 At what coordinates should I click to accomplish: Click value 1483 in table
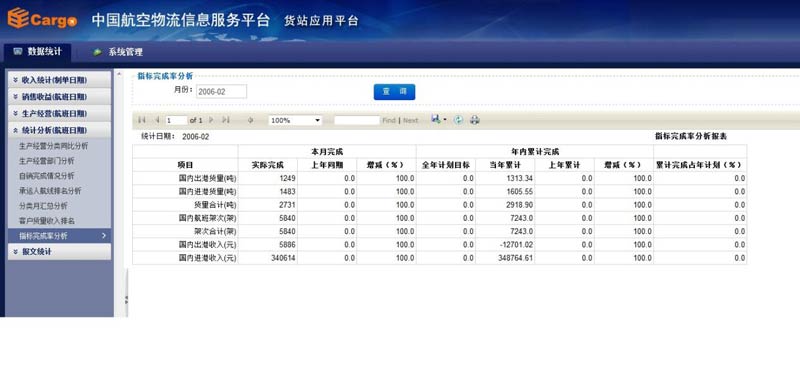(287, 192)
